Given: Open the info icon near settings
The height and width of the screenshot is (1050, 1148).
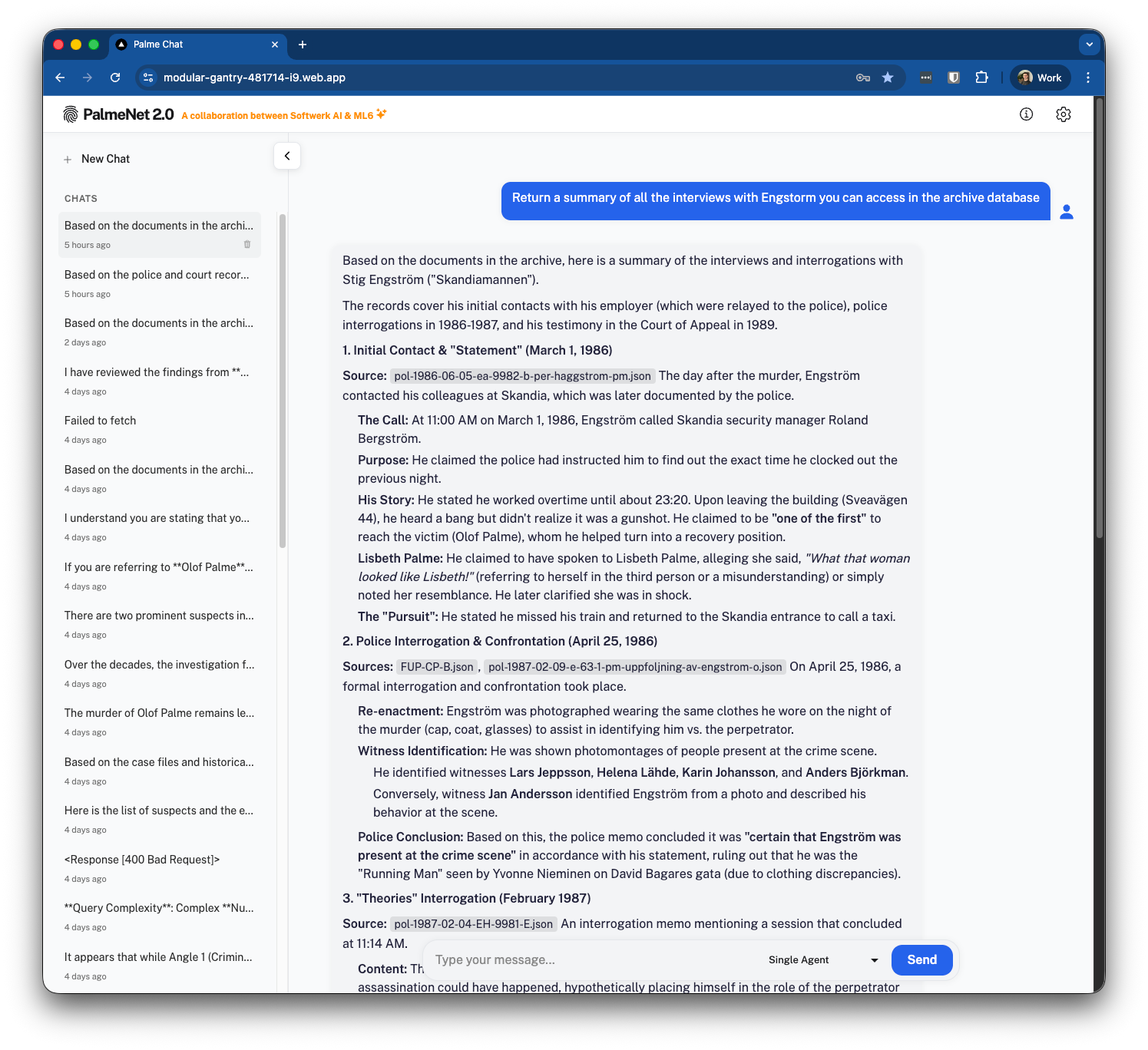Looking at the screenshot, I should pos(1026,114).
